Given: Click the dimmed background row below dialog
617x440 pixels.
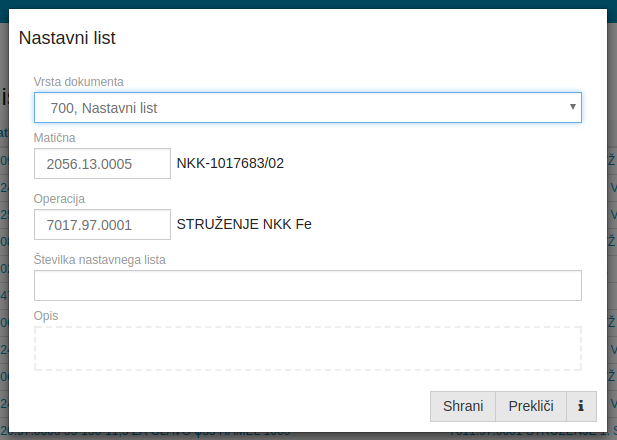Looking at the screenshot, I should click(308, 435).
